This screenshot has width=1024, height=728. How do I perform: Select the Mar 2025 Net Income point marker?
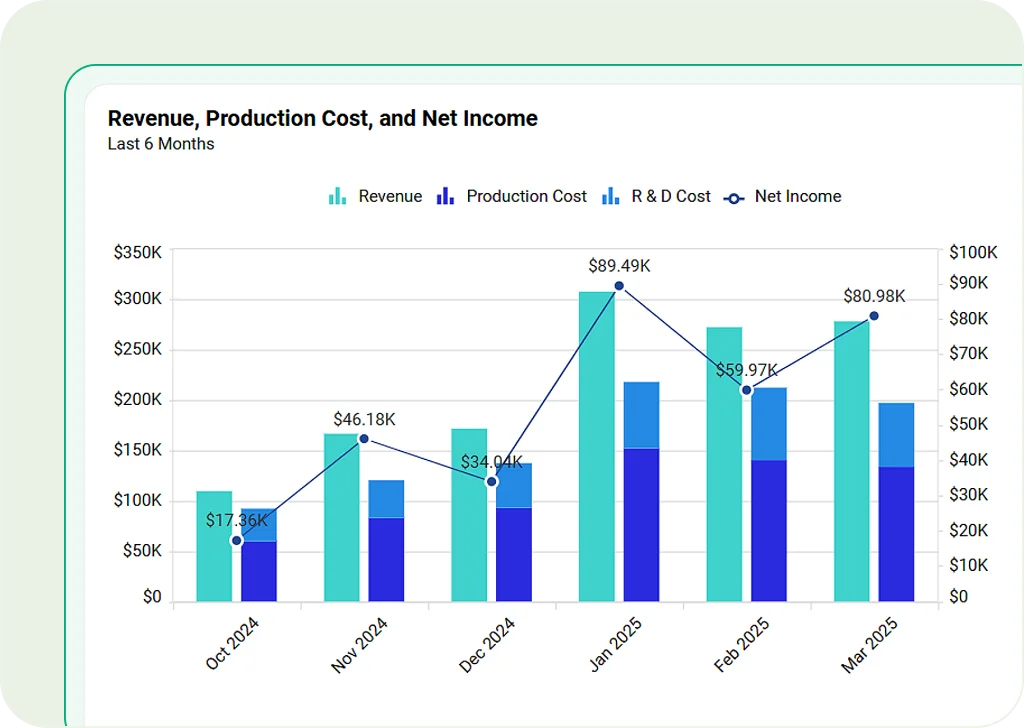874,316
